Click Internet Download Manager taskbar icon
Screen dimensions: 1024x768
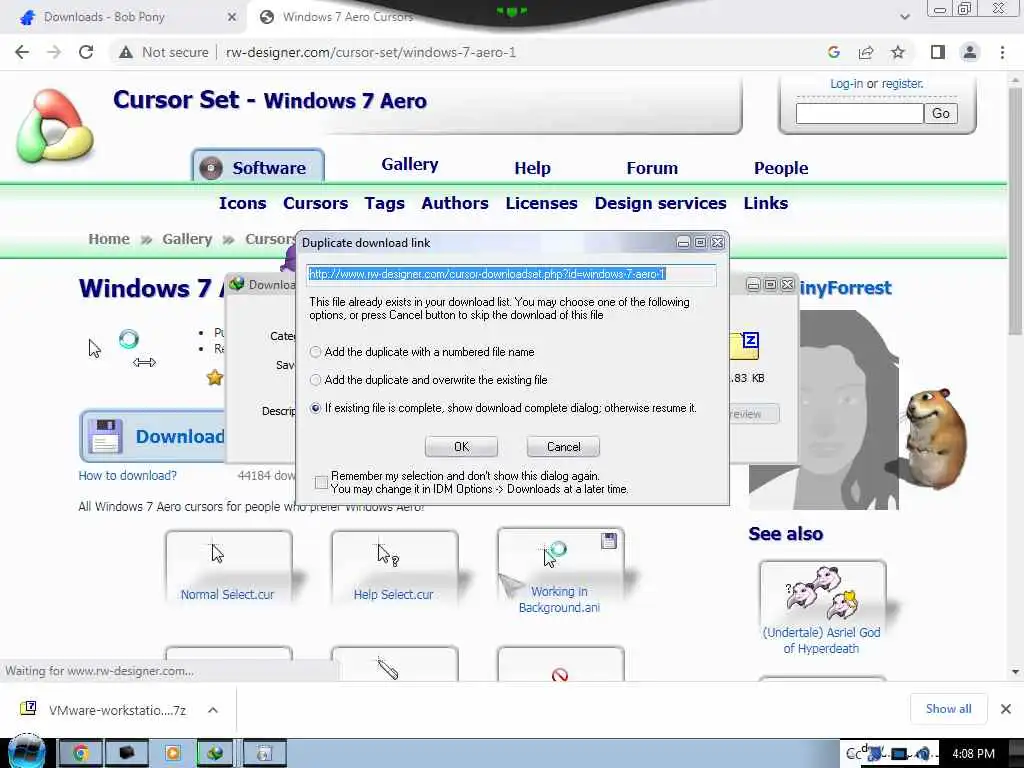click(216, 754)
